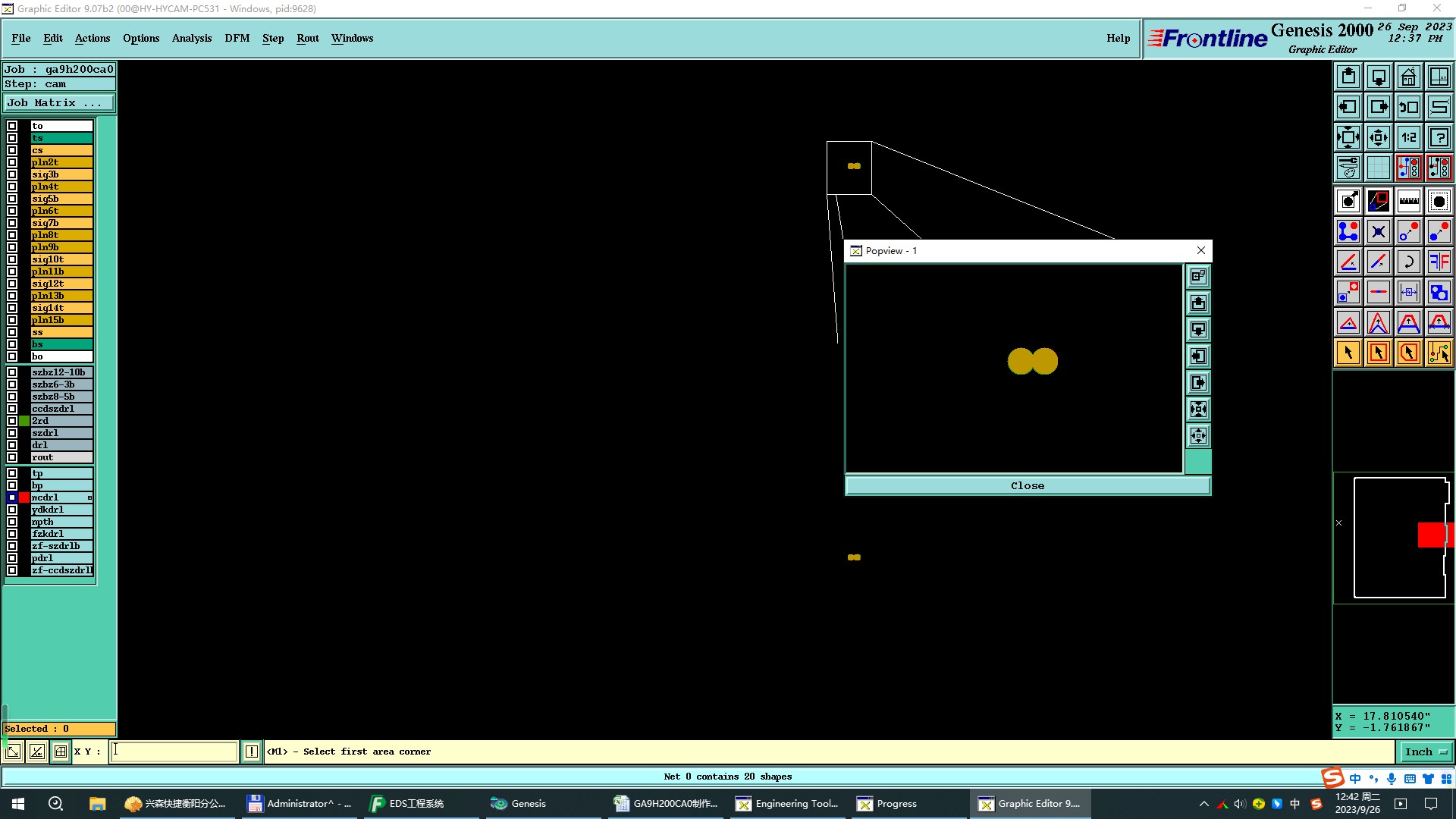
Task: Open the DFM menu
Action: (x=237, y=38)
